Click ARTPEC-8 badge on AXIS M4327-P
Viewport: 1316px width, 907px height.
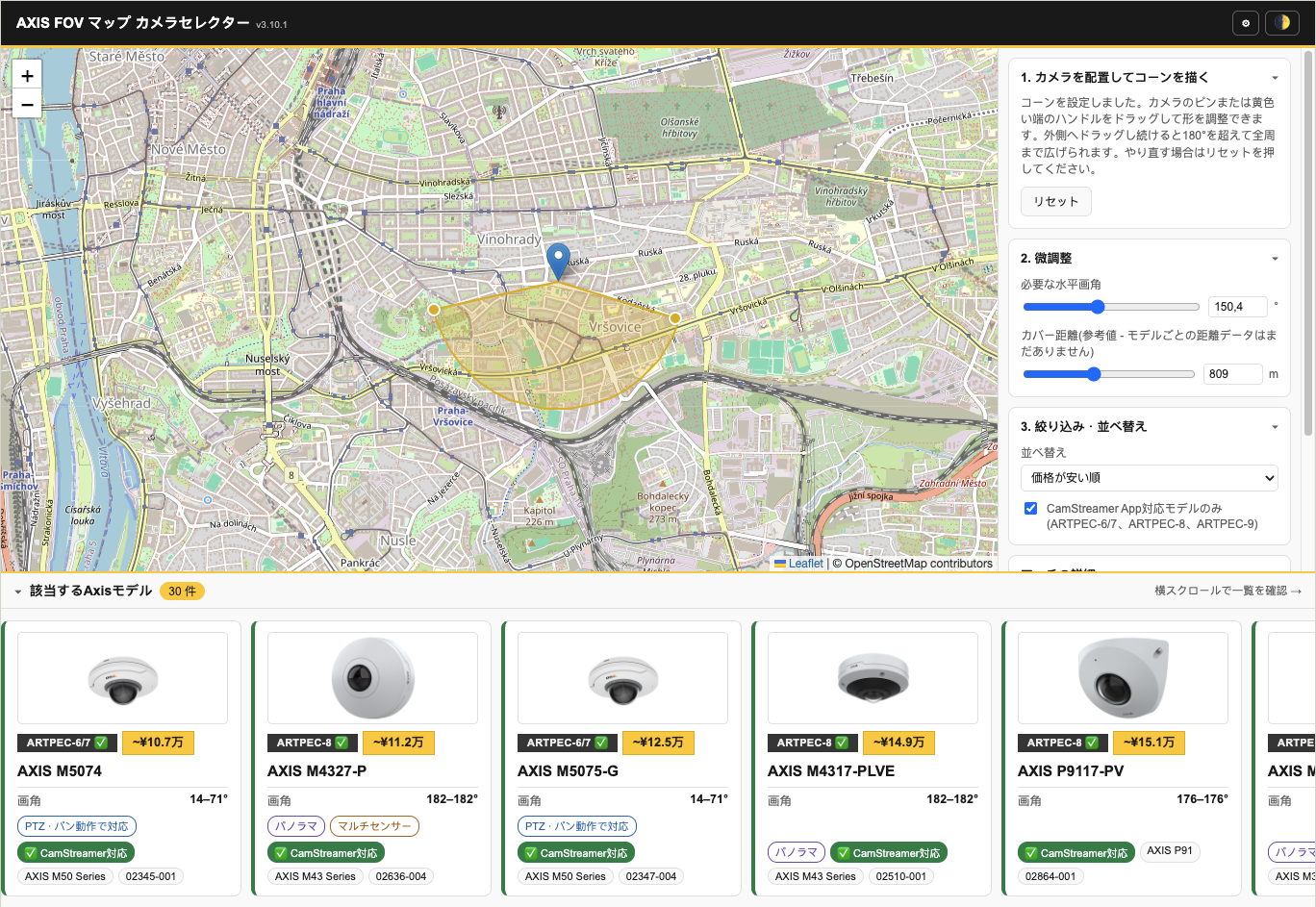pos(313,743)
